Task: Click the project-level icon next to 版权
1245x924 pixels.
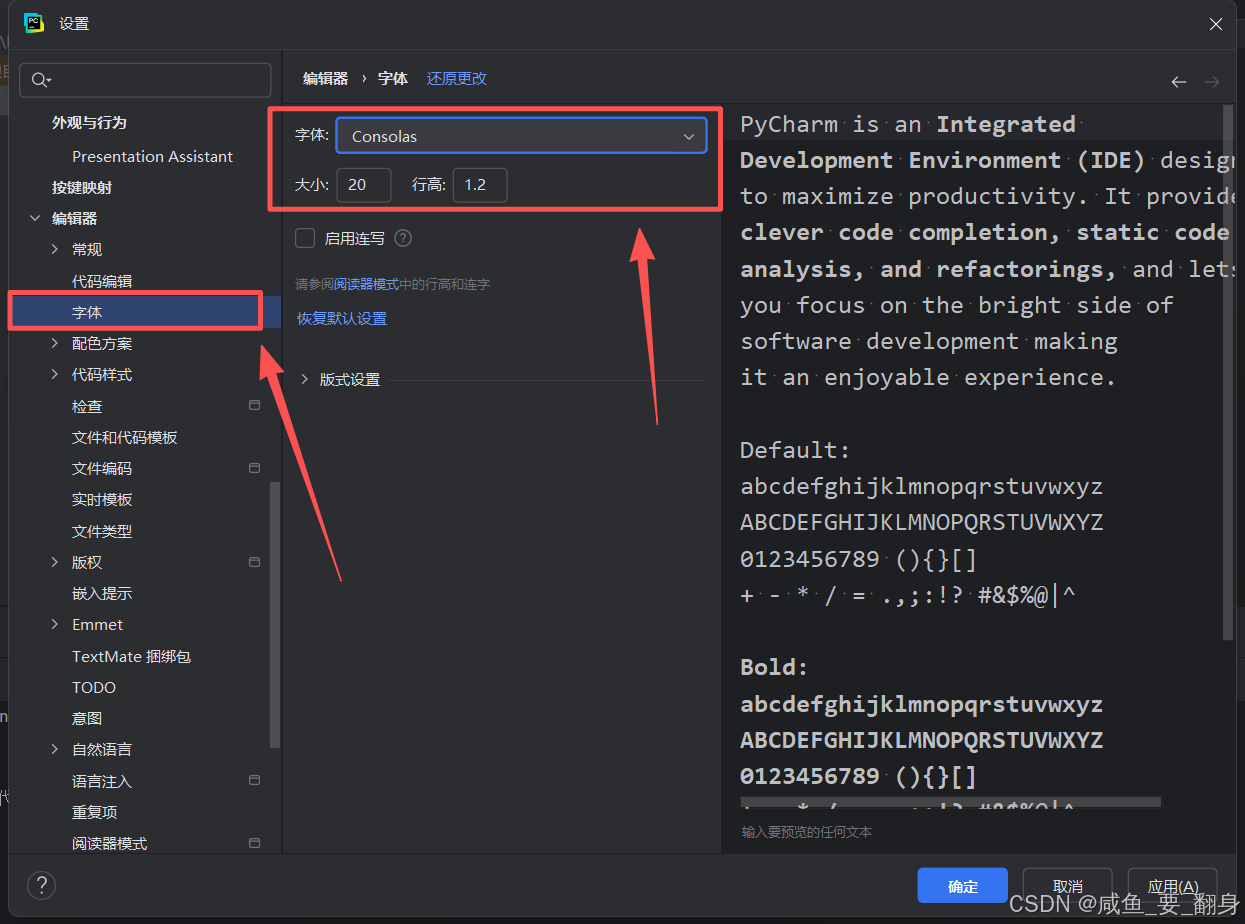Action: coord(254,561)
